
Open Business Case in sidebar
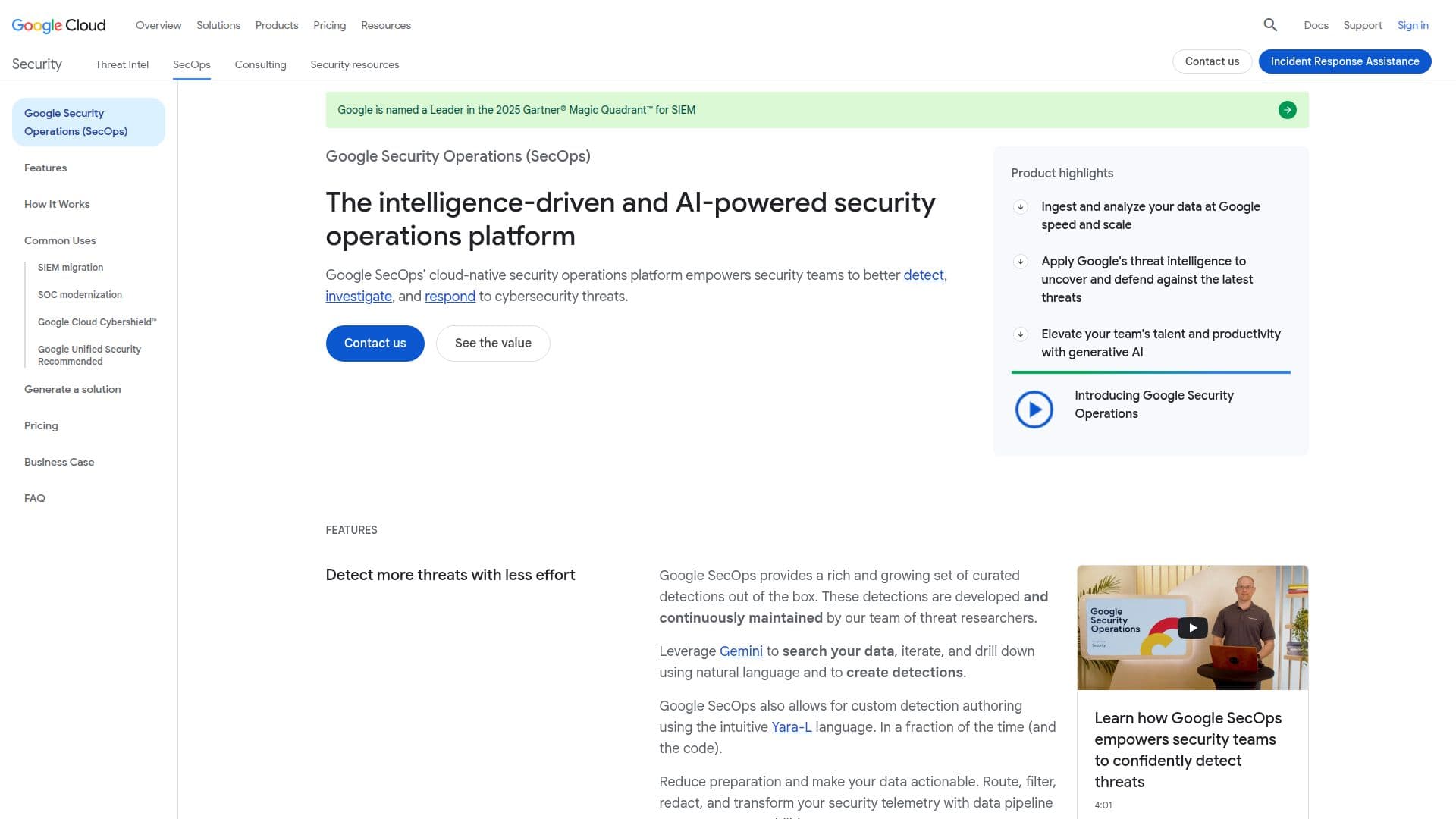59,462
